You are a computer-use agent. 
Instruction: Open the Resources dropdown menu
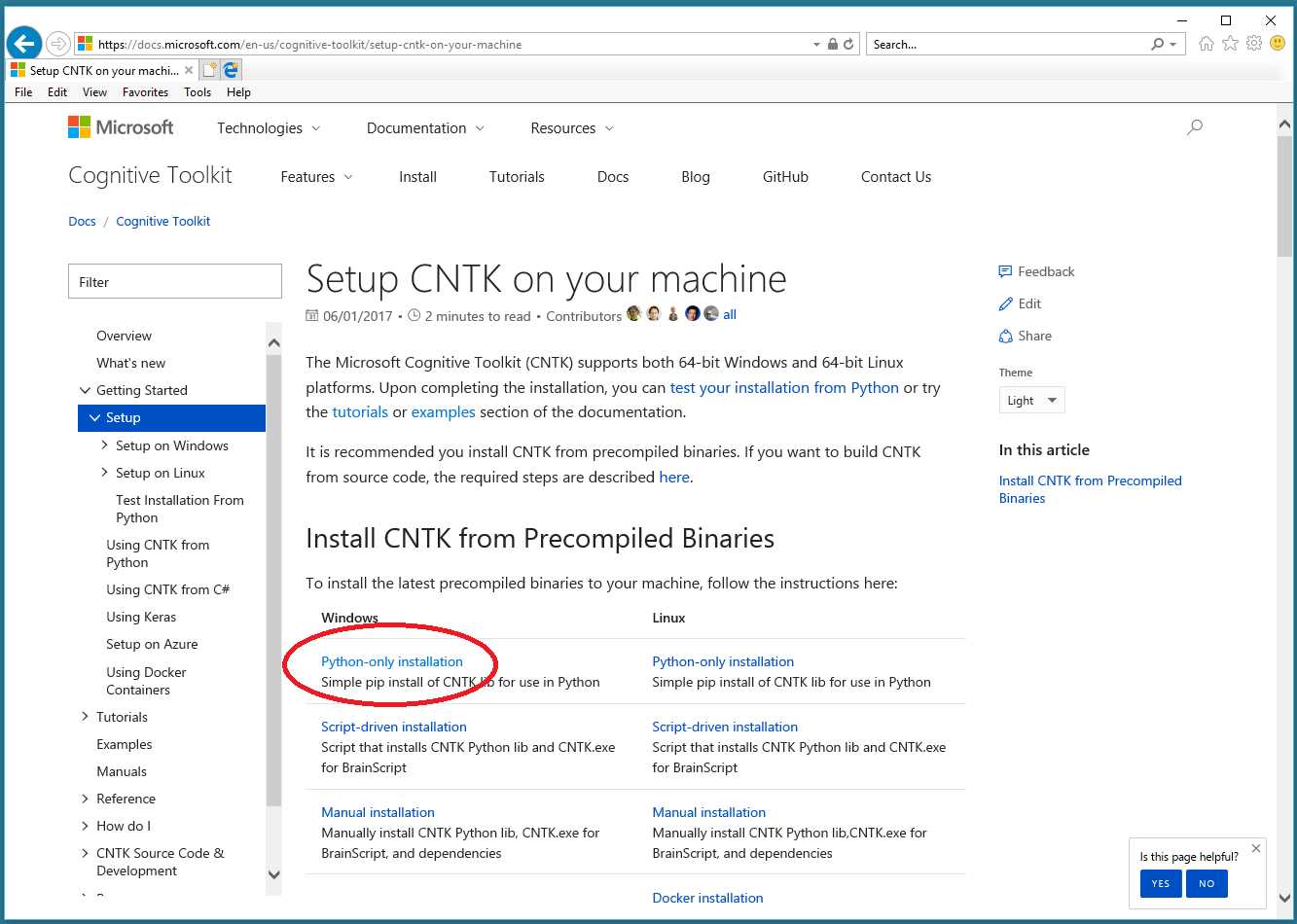pos(572,128)
